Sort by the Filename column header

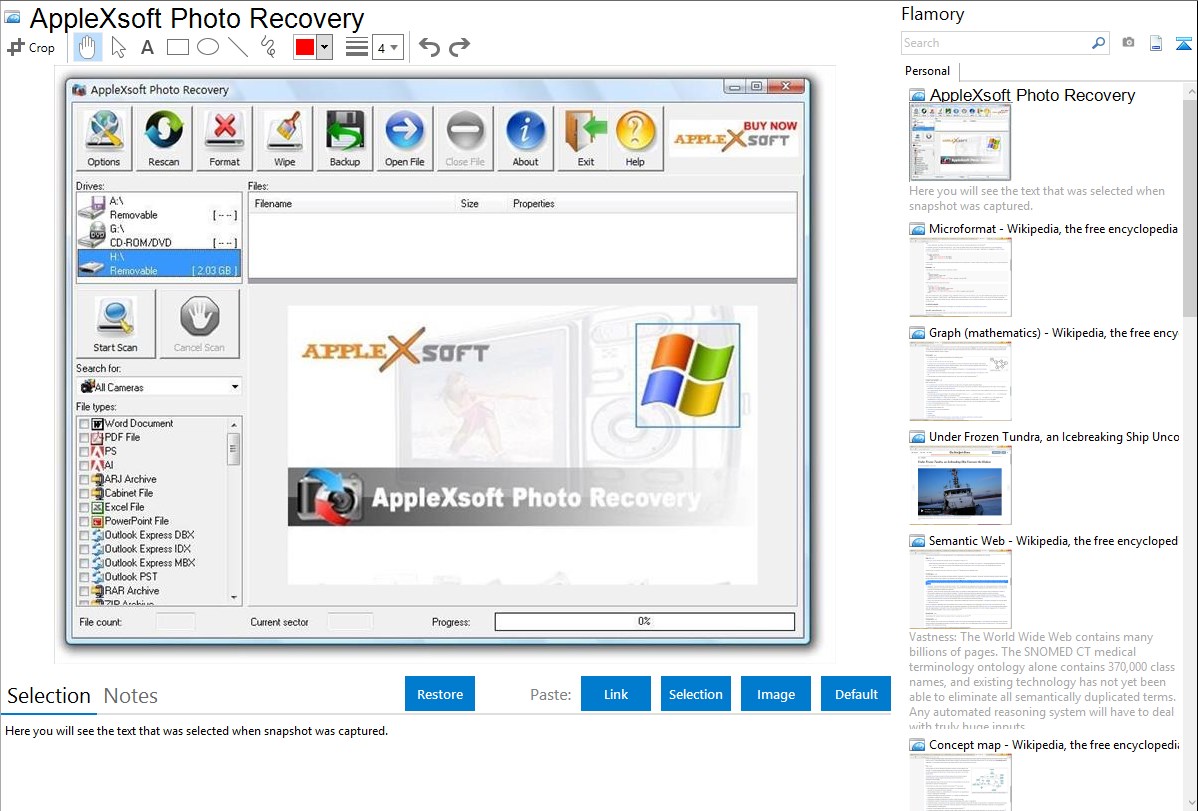351,203
